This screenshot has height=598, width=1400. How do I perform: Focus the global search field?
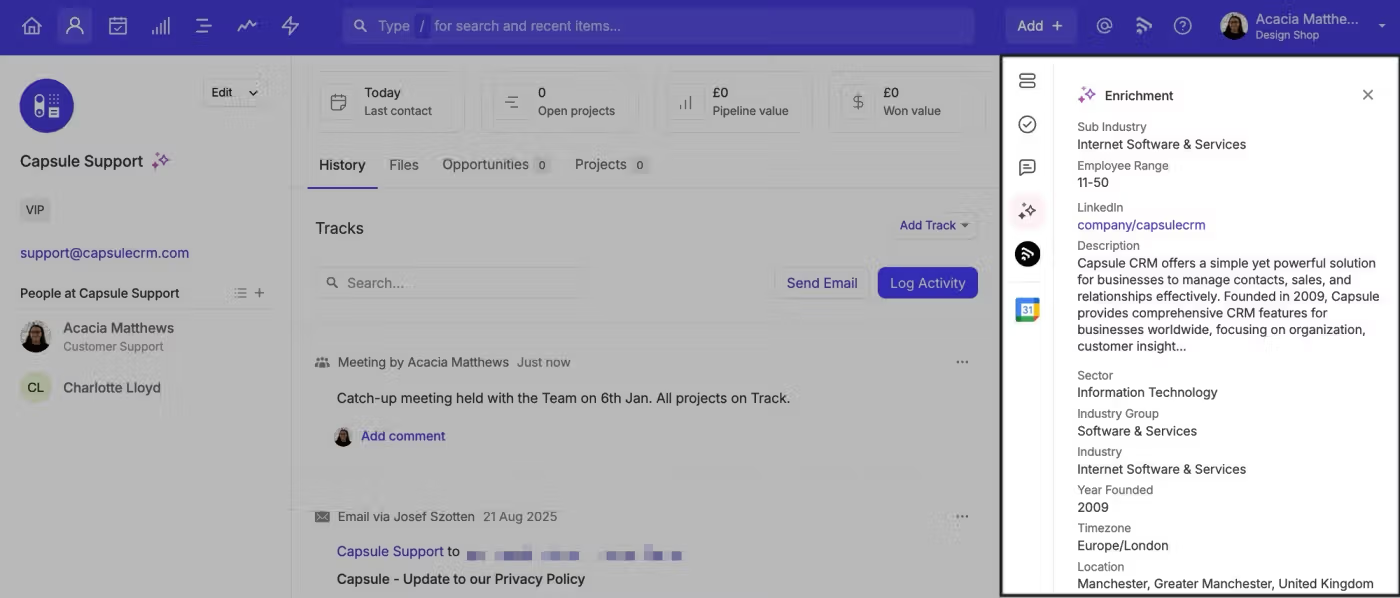[658, 26]
